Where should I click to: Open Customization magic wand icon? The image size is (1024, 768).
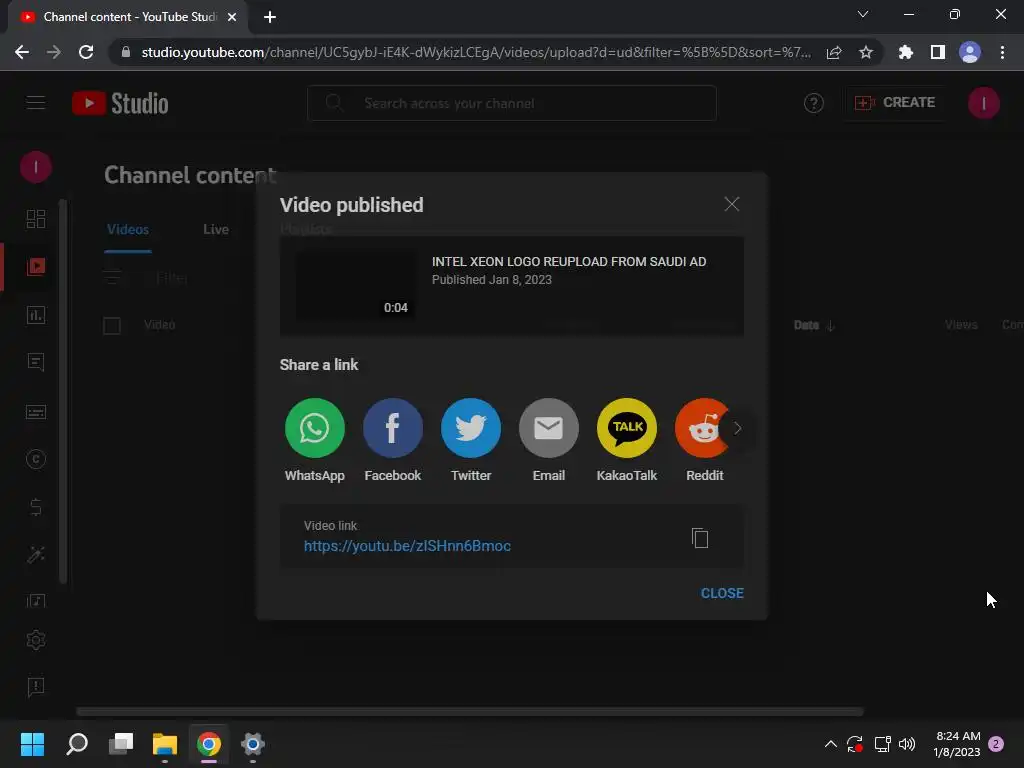click(36, 554)
